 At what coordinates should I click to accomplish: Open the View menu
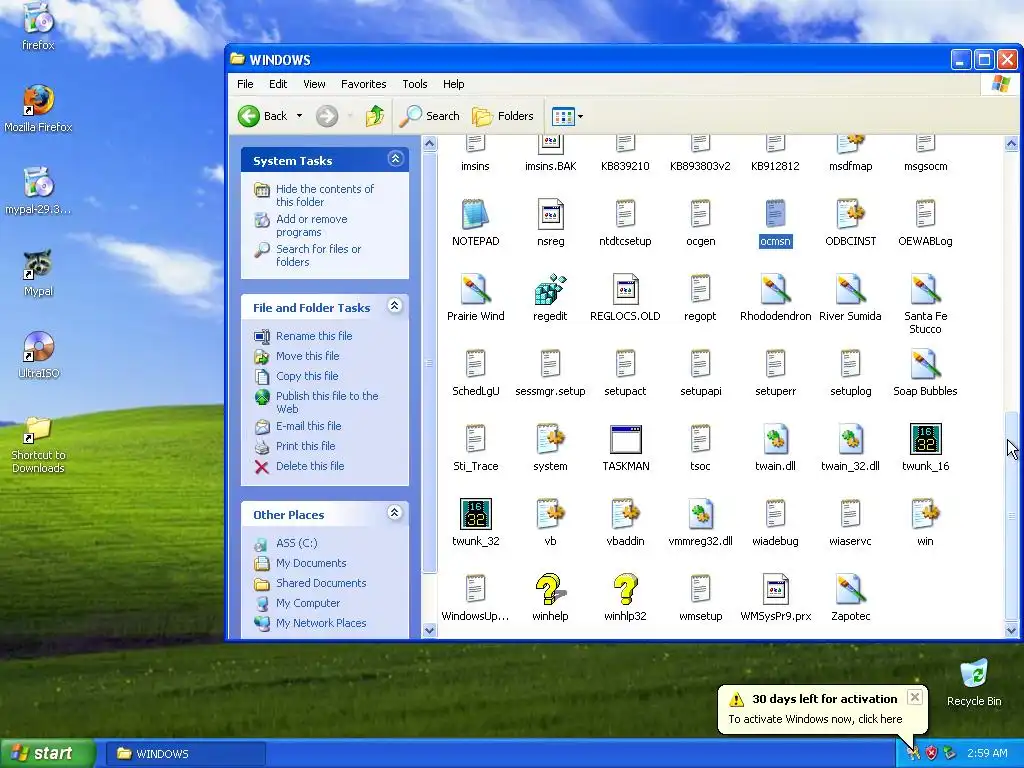coord(314,84)
